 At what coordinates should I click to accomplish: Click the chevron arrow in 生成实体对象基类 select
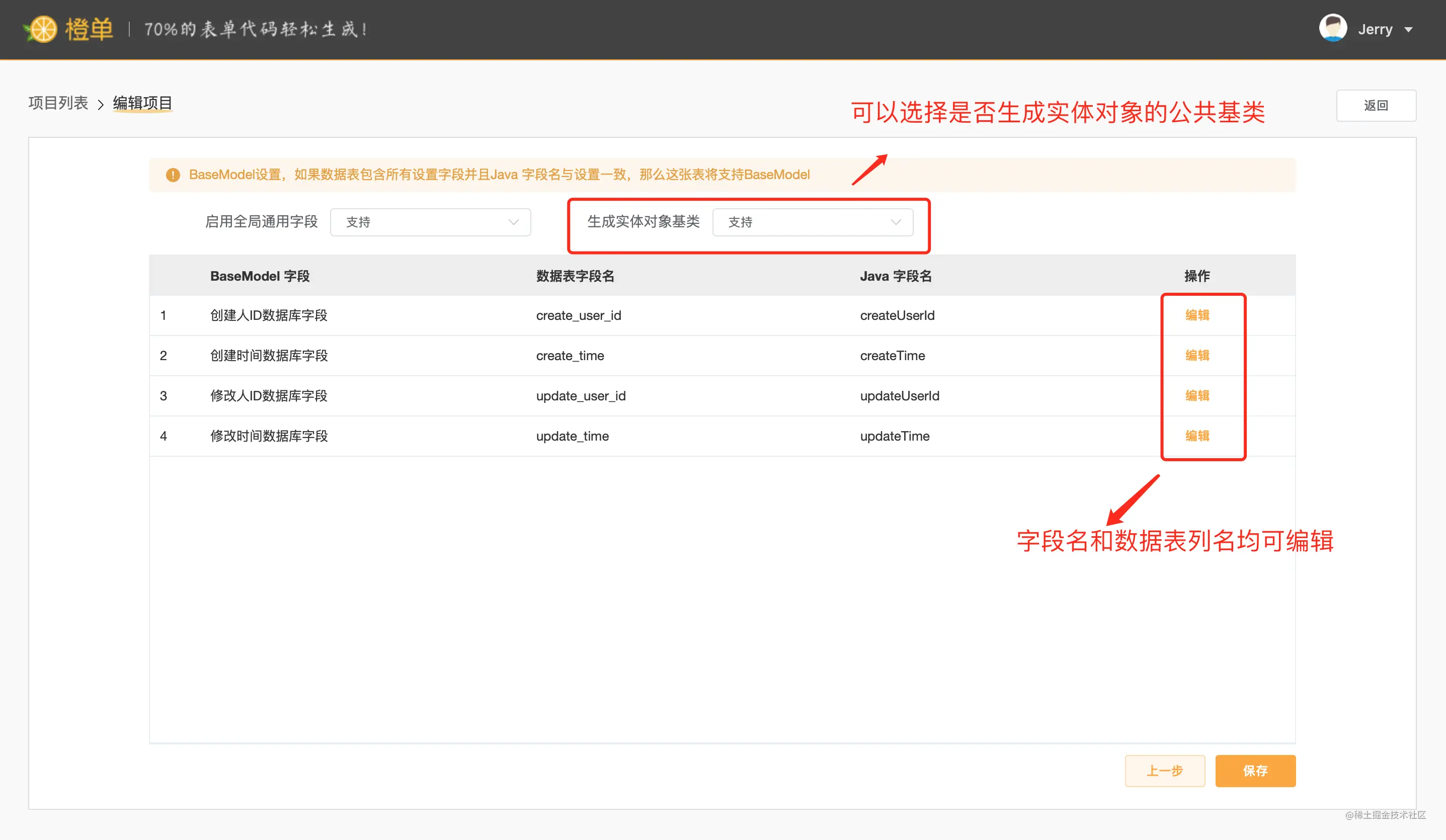[896, 222]
